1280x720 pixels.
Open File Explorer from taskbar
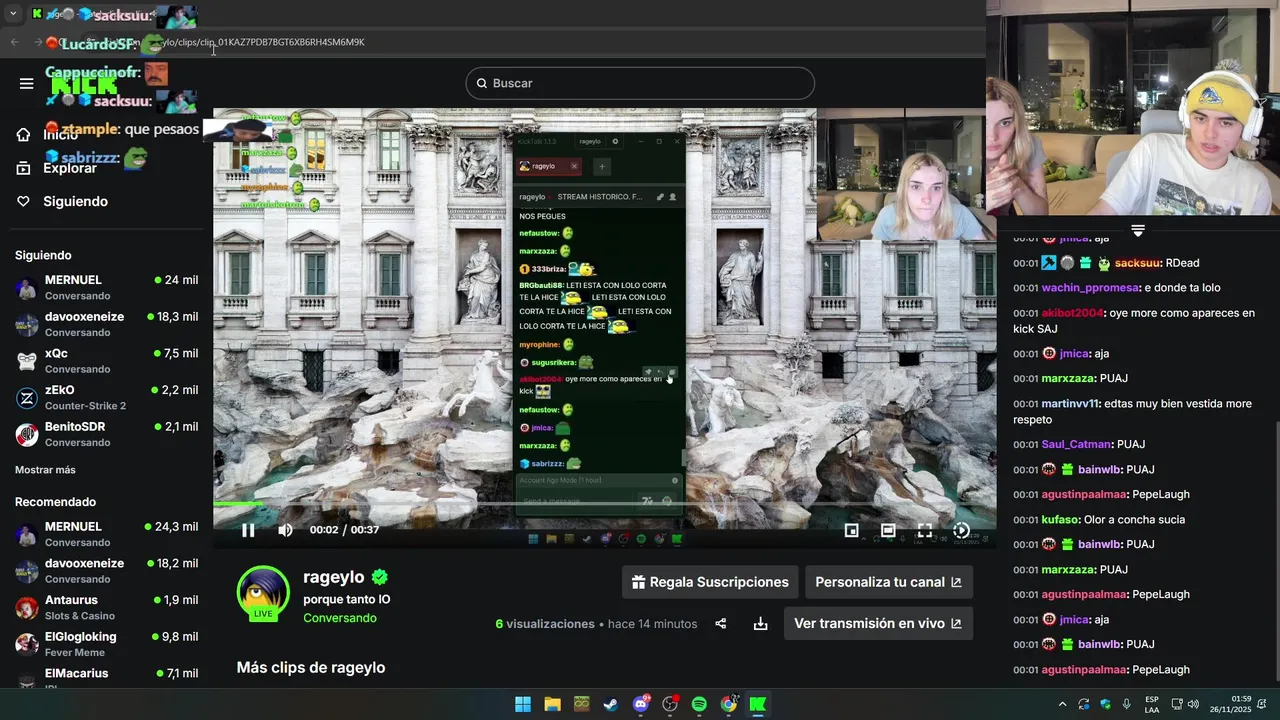coord(552,704)
